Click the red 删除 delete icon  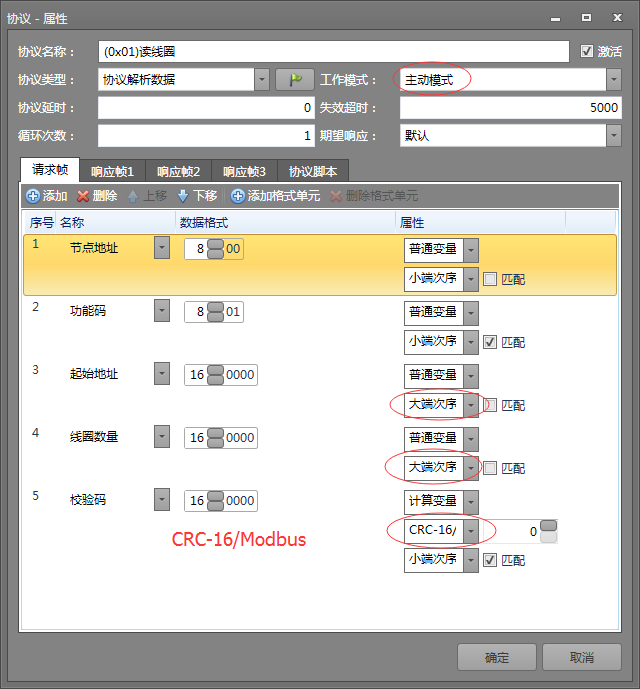83,196
